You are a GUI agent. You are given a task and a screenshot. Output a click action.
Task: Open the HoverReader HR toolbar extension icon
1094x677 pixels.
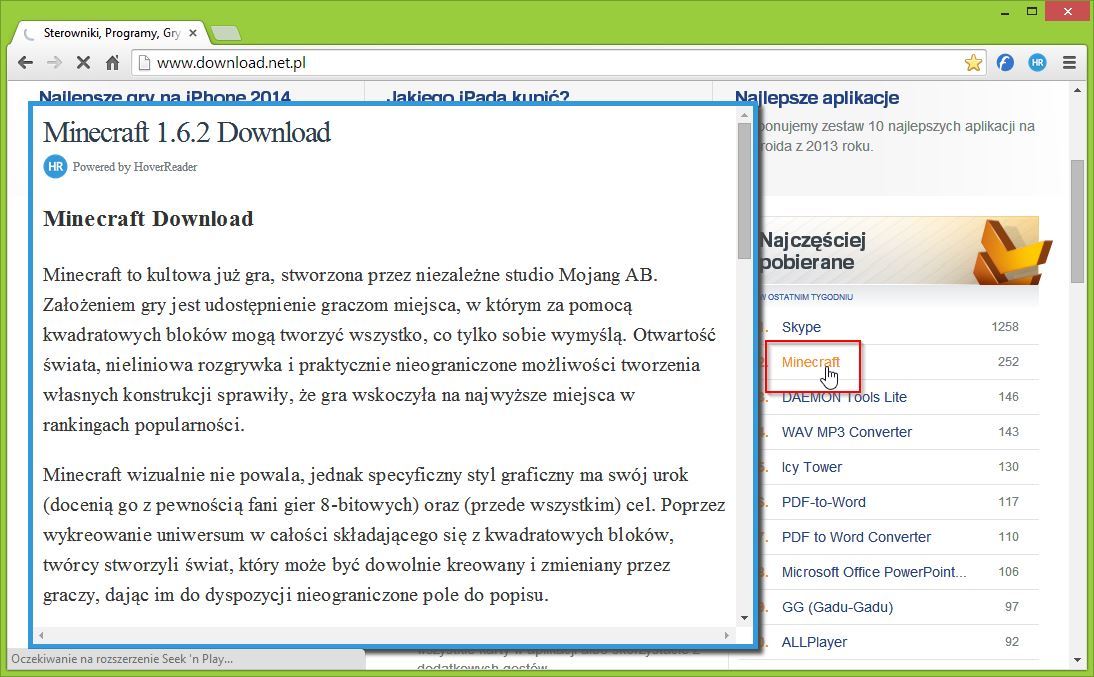click(1037, 63)
